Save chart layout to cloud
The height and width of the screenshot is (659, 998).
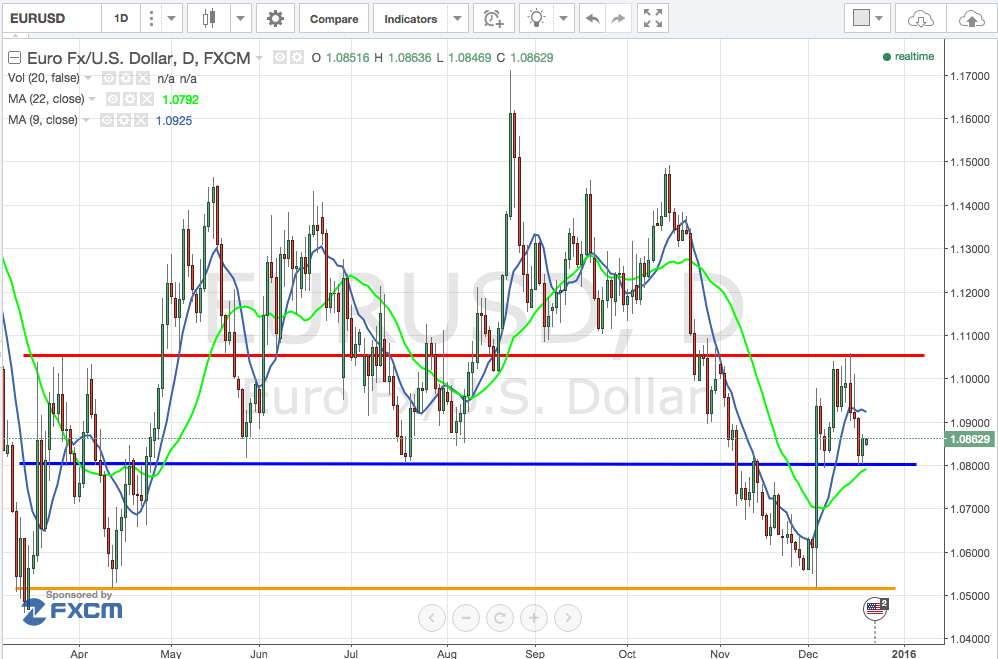(x=970, y=19)
